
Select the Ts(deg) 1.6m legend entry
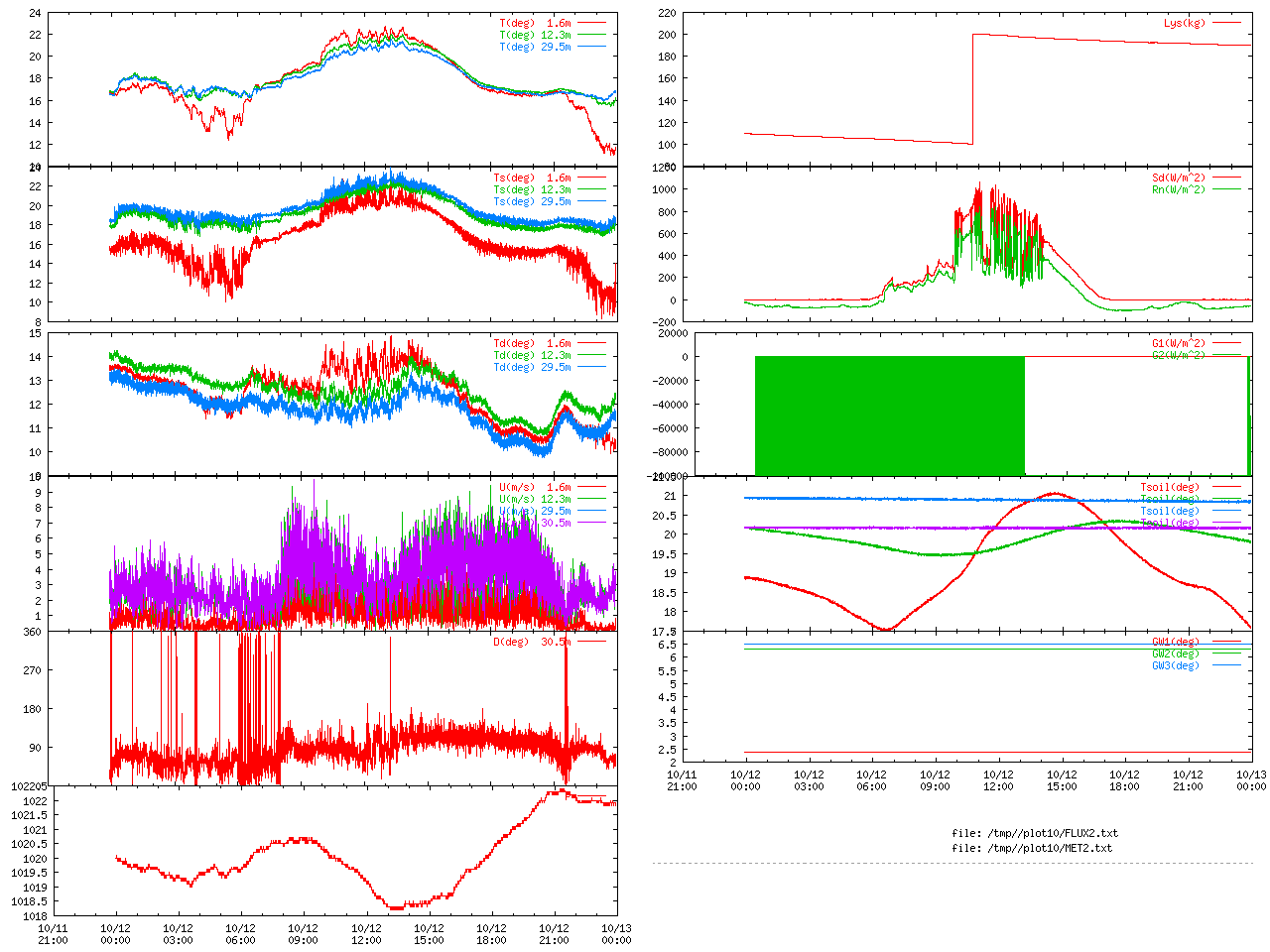[532, 178]
